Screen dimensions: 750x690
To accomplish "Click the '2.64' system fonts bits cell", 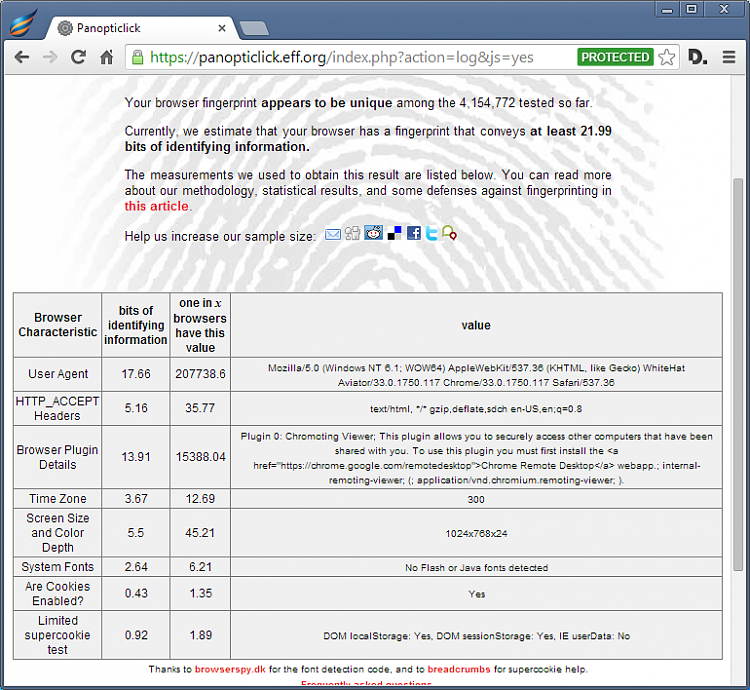I will 136,567.
